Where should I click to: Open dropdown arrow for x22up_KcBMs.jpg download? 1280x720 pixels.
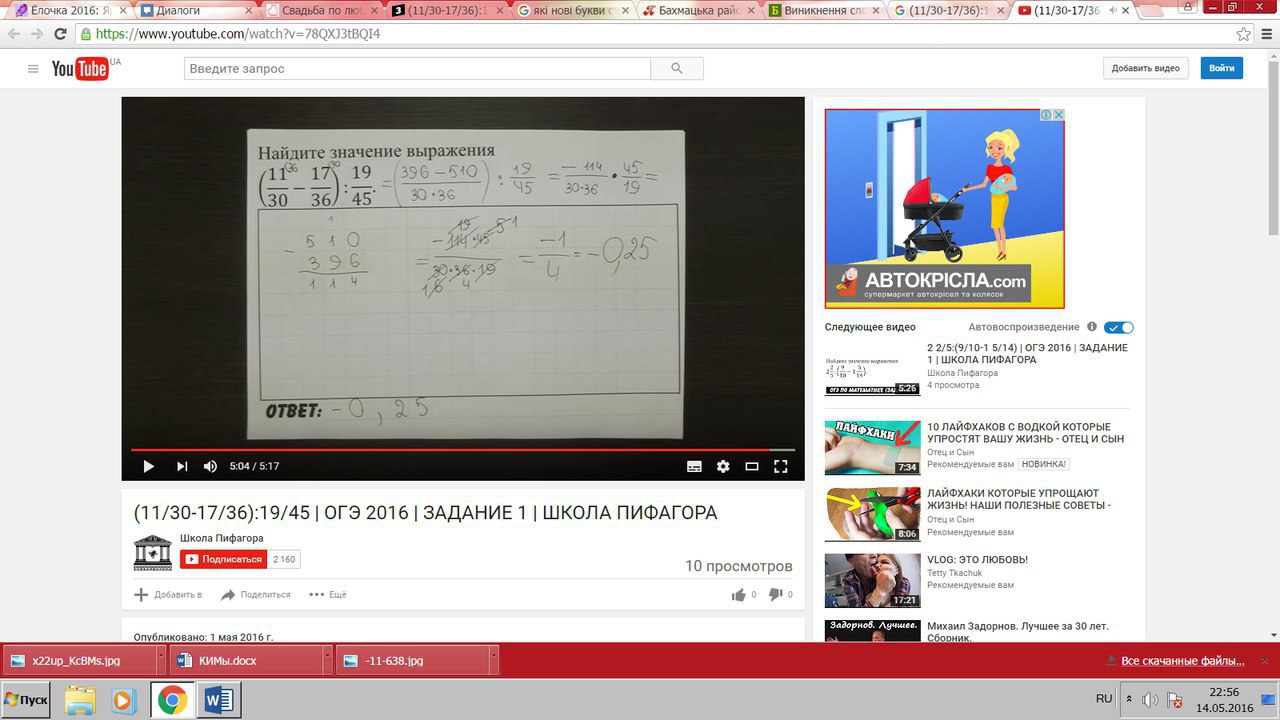coord(160,661)
